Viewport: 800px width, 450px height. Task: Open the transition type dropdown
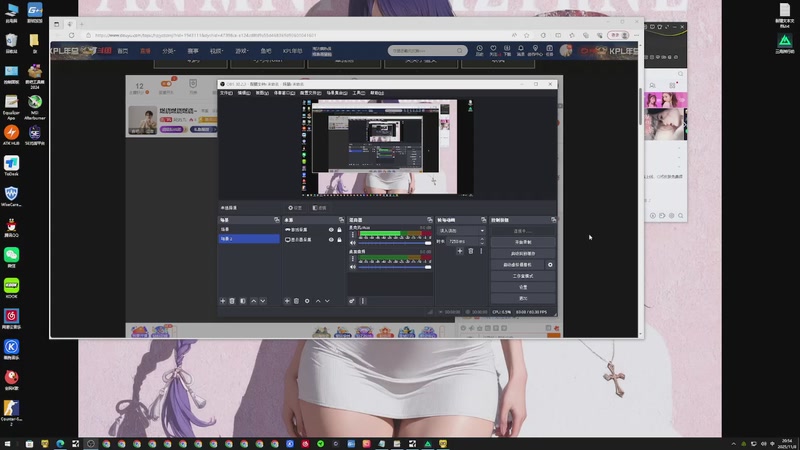pyautogui.click(x=461, y=231)
